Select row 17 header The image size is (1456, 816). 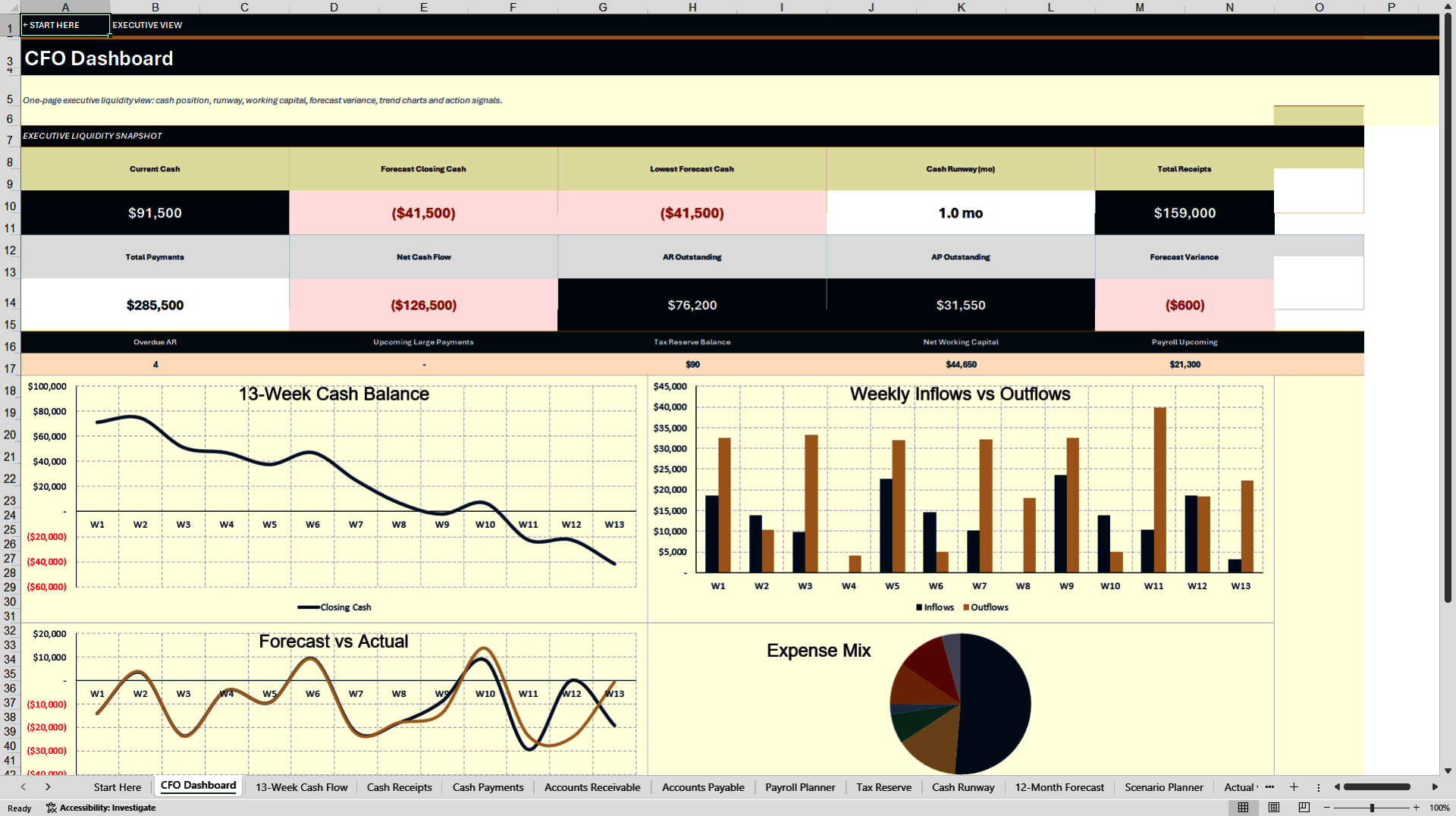[10, 369]
